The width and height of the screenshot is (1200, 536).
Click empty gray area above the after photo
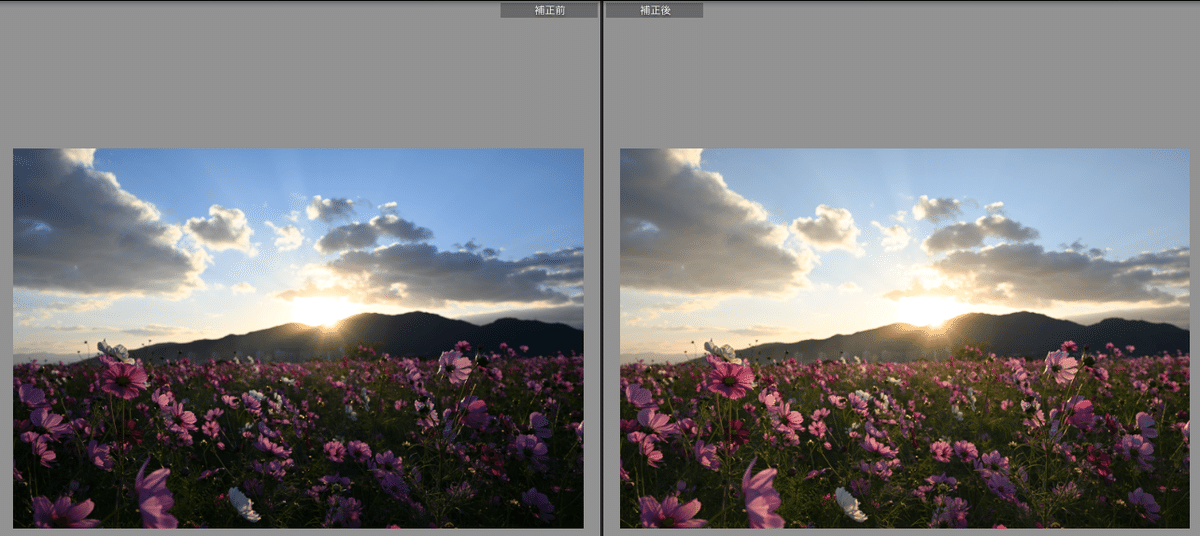[900, 80]
